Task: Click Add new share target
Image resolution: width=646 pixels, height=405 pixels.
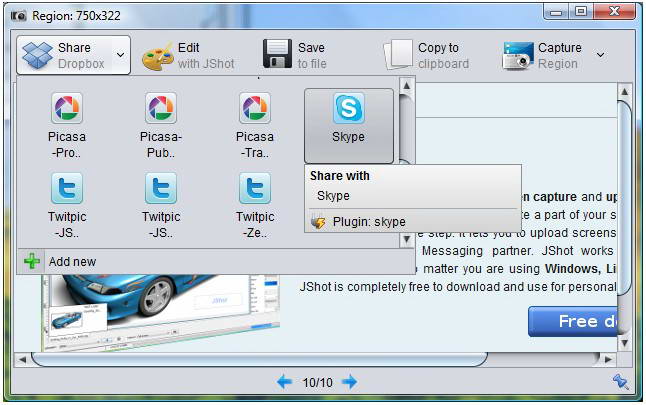Action: coord(216,262)
